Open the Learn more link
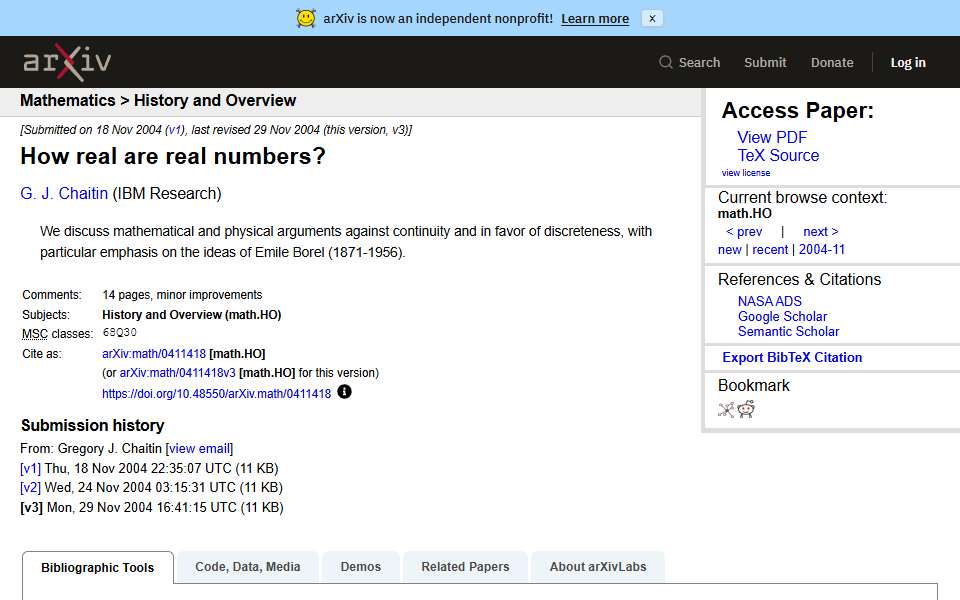Screen dimensions: 960x600 click(x=594, y=19)
